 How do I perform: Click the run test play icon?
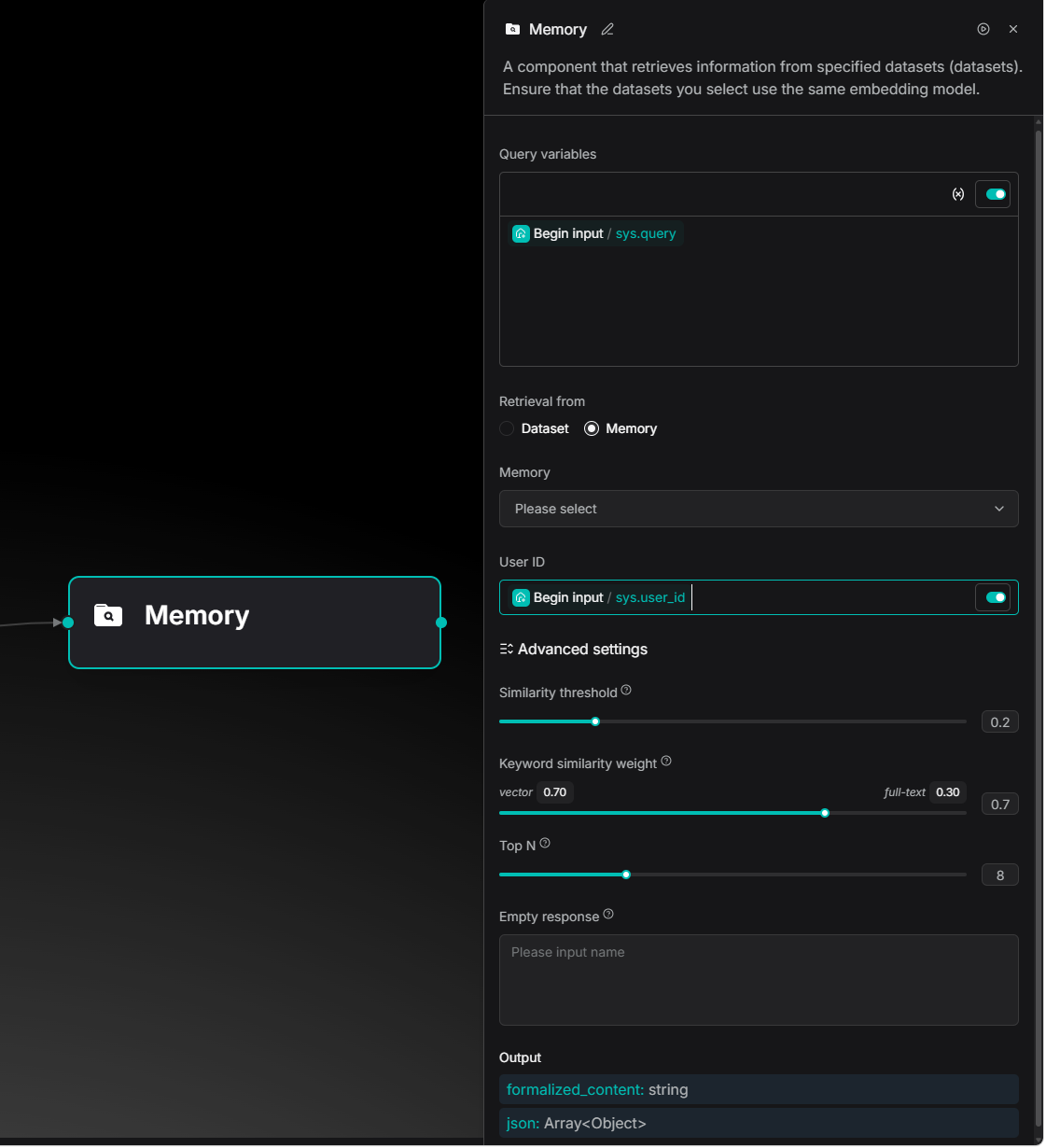[983, 30]
